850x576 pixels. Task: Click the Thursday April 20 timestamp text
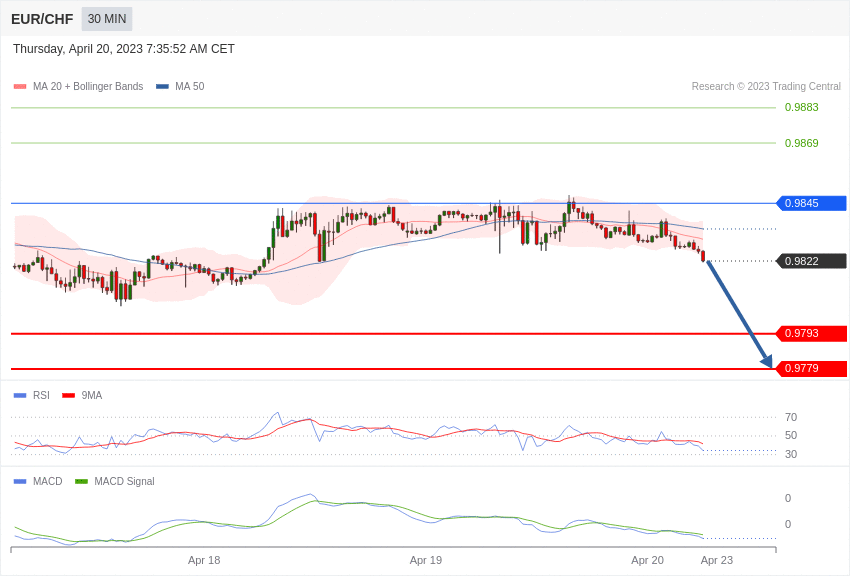click(x=124, y=49)
